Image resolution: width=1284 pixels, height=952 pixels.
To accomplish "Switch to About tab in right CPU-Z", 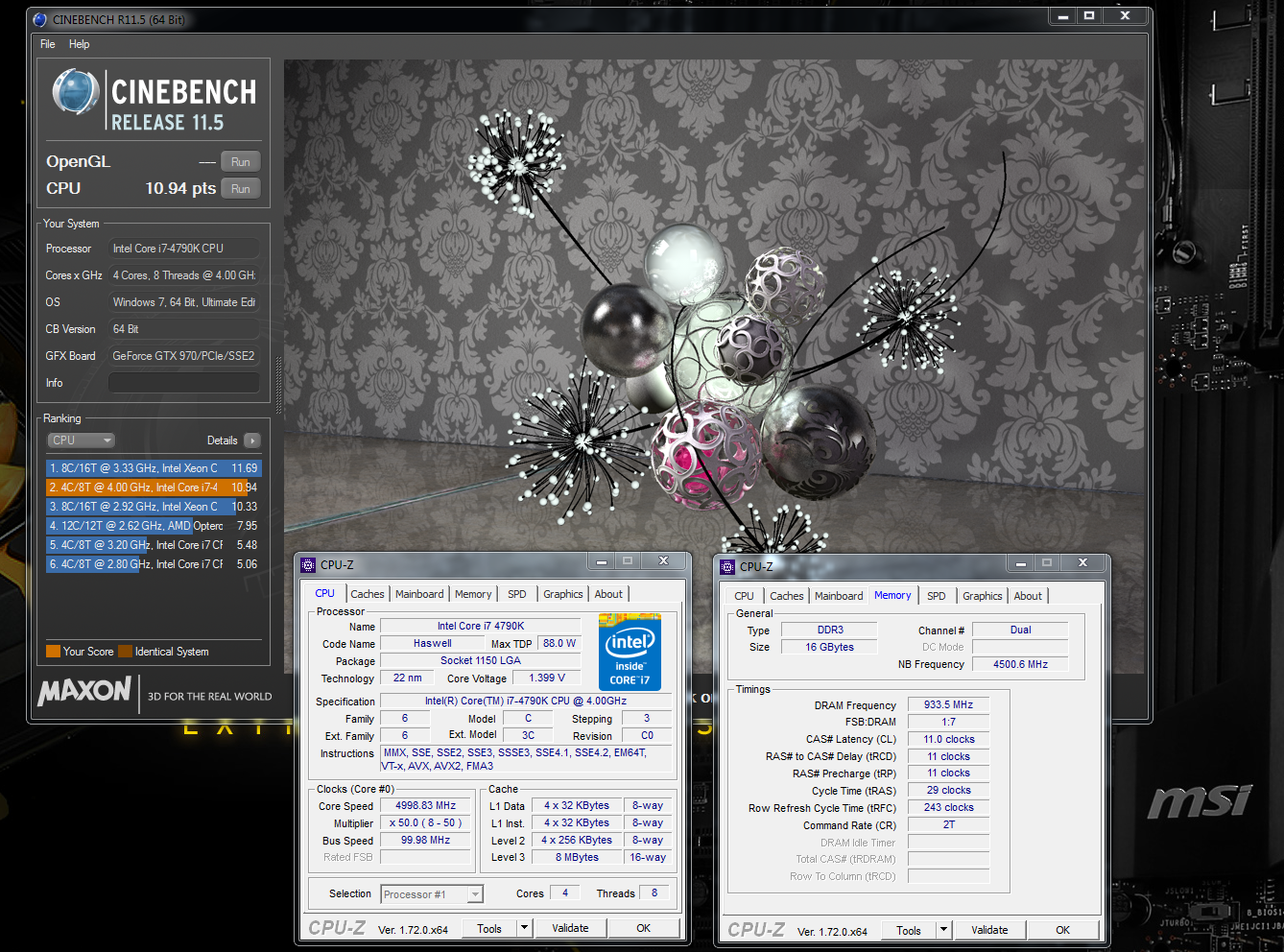I will pyautogui.click(x=1028, y=596).
